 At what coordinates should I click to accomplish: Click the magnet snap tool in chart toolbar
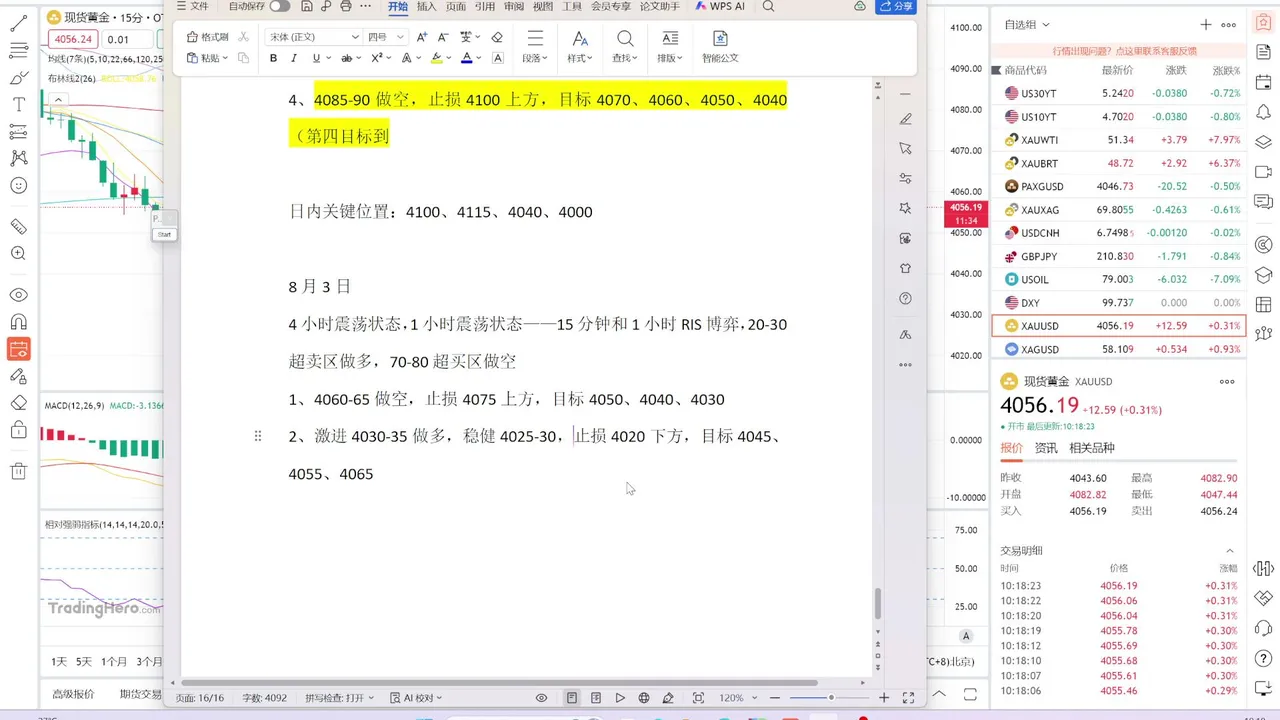(18, 322)
